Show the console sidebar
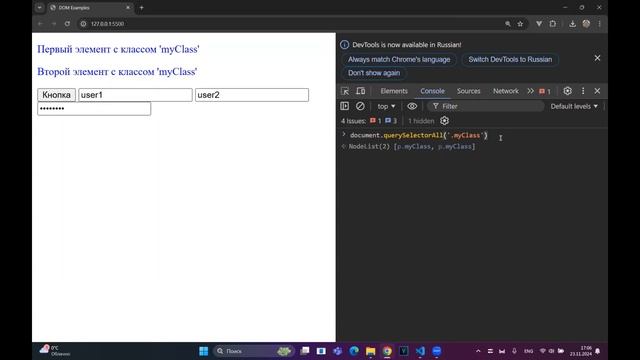 [x=344, y=106]
